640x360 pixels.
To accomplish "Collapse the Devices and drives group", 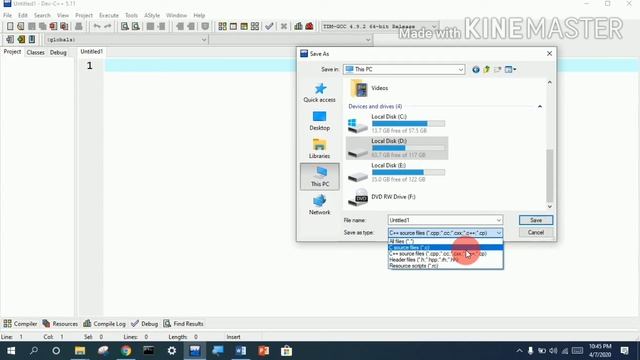I will click(540, 107).
